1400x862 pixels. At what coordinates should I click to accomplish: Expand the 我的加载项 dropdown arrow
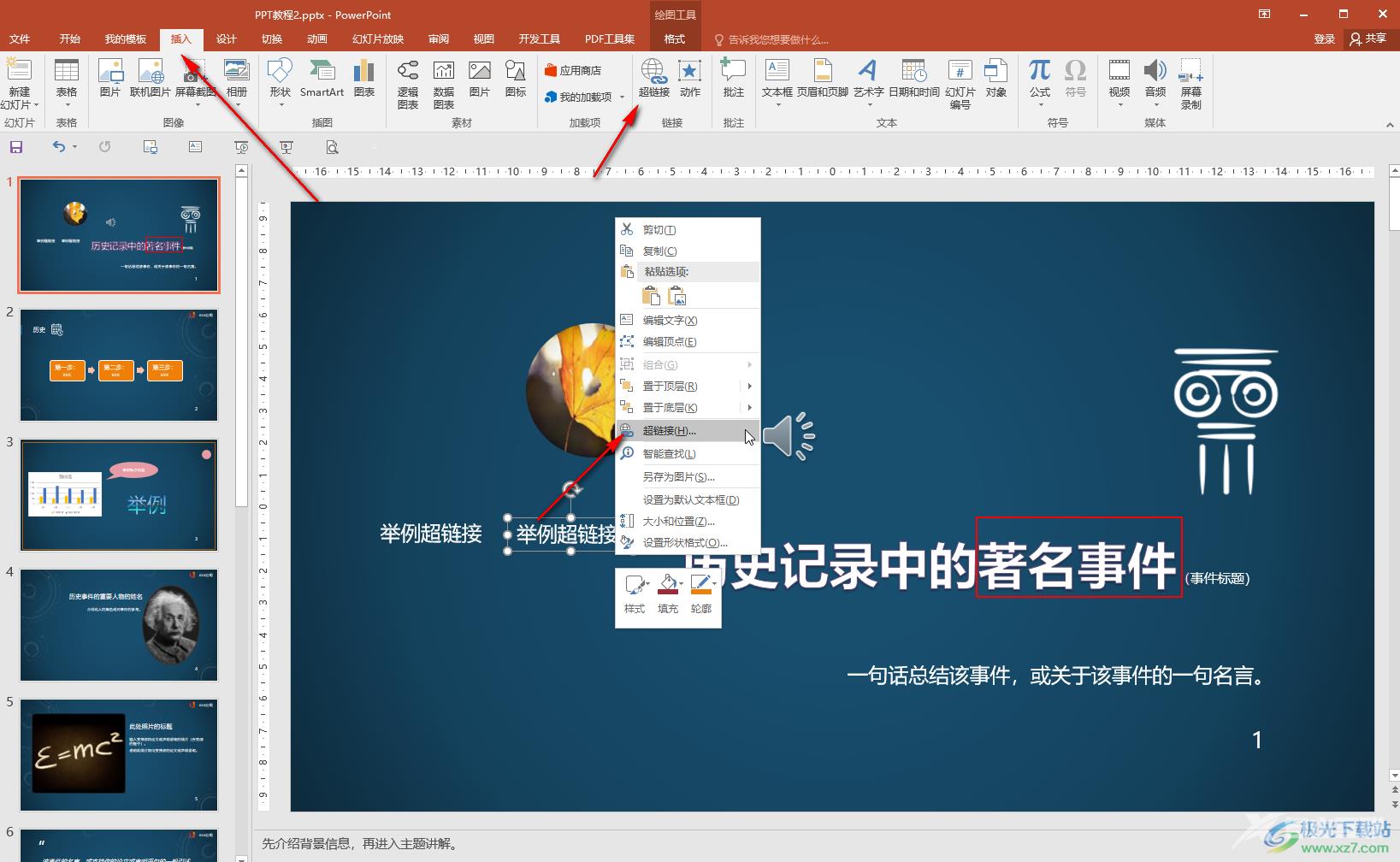click(x=622, y=97)
